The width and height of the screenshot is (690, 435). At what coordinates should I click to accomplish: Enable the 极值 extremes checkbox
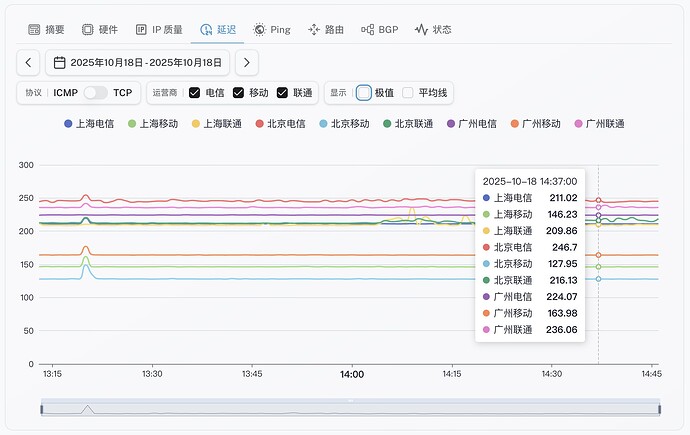point(363,93)
